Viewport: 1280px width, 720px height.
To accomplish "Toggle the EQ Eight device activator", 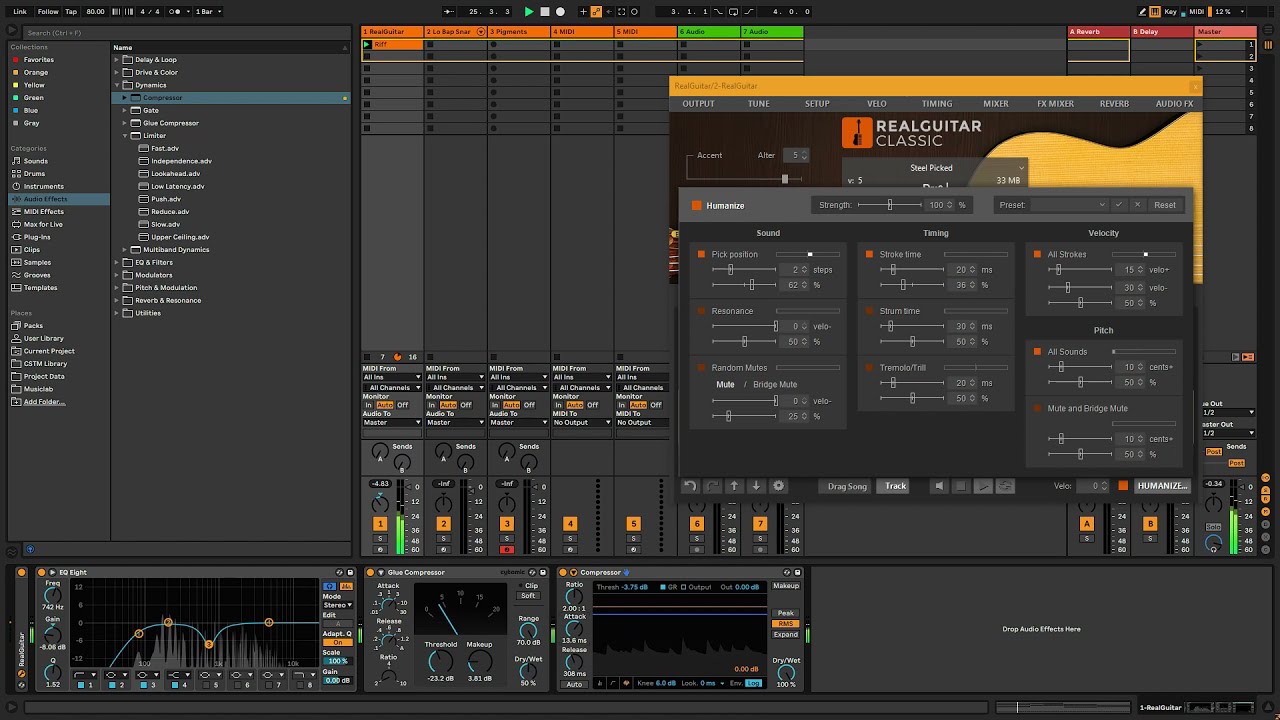I will coord(41,572).
